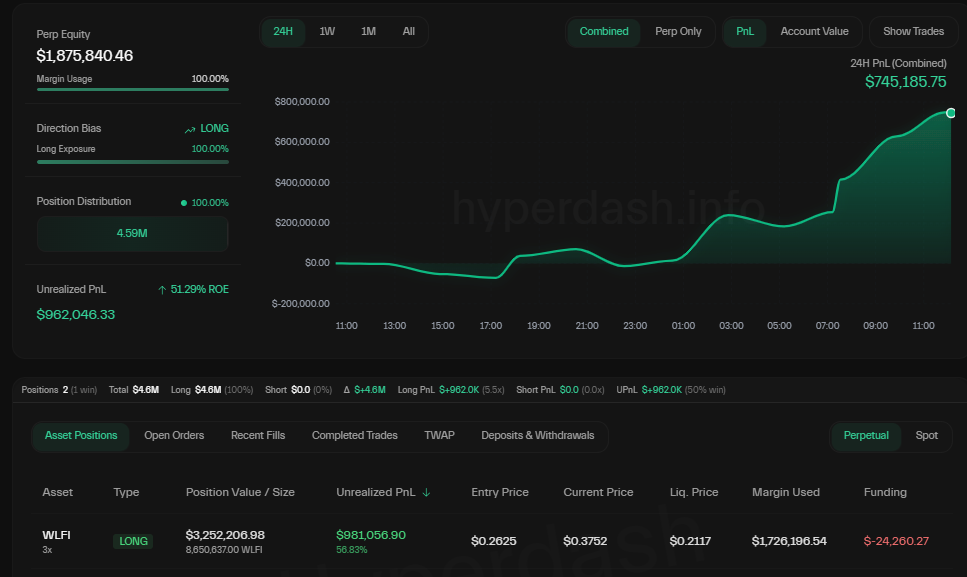The height and width of the screenshot is (577, 967).
Task: Switch chart to Account Value mode
Action: coord(814,32)
